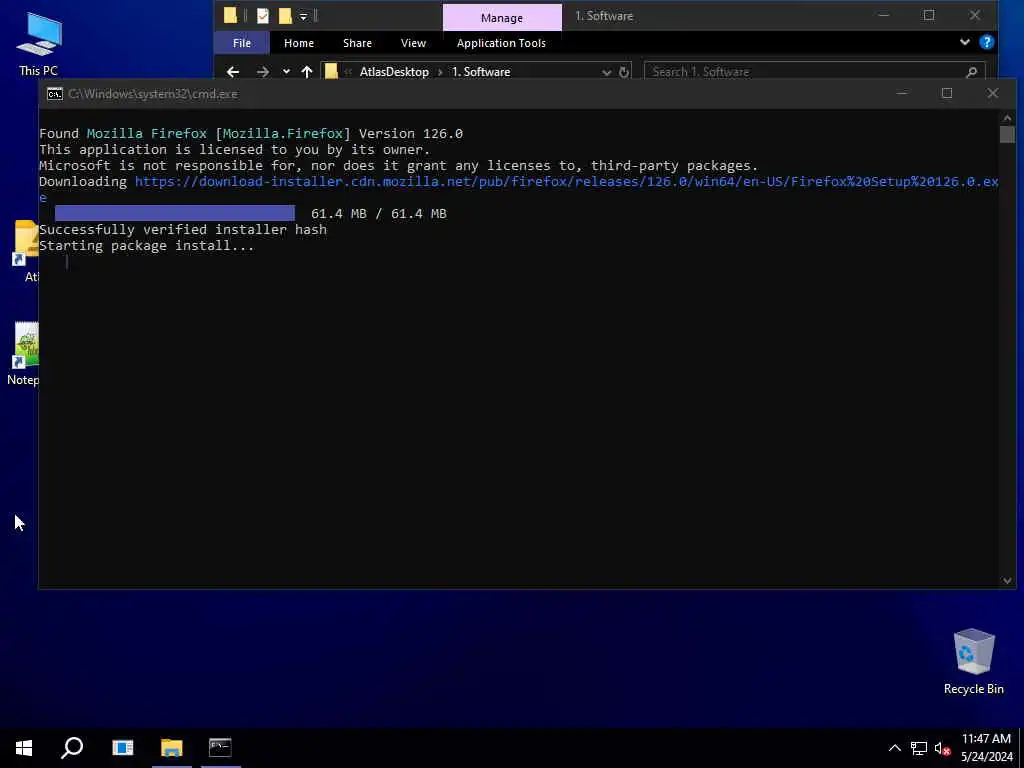
Task: Click New folder quick access icon
Action: tap(285, 16)
